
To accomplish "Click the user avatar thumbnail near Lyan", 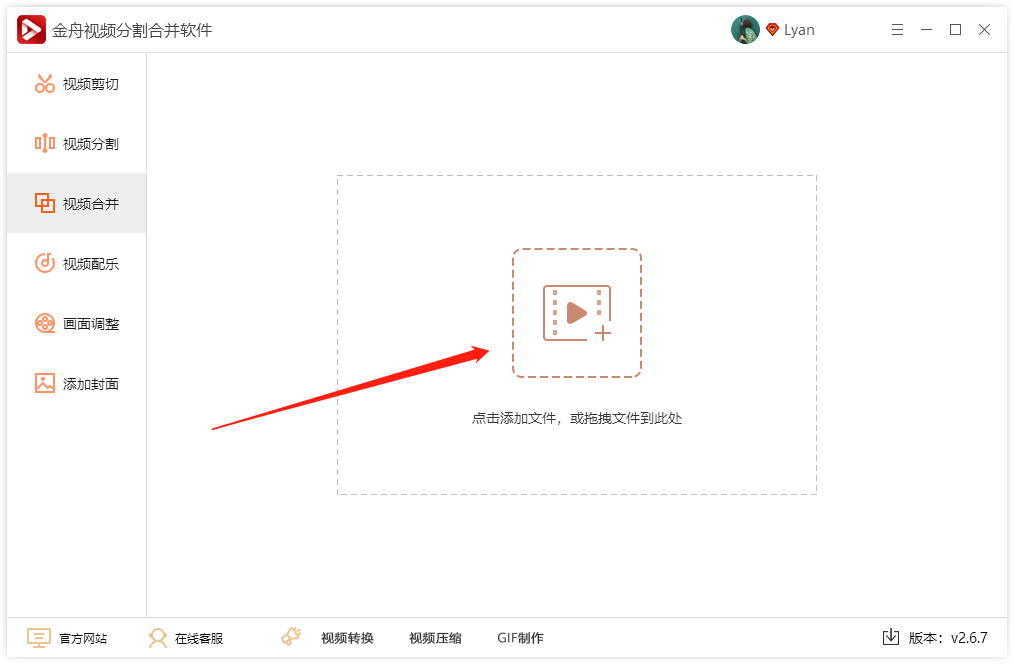I will coord(746,29).
